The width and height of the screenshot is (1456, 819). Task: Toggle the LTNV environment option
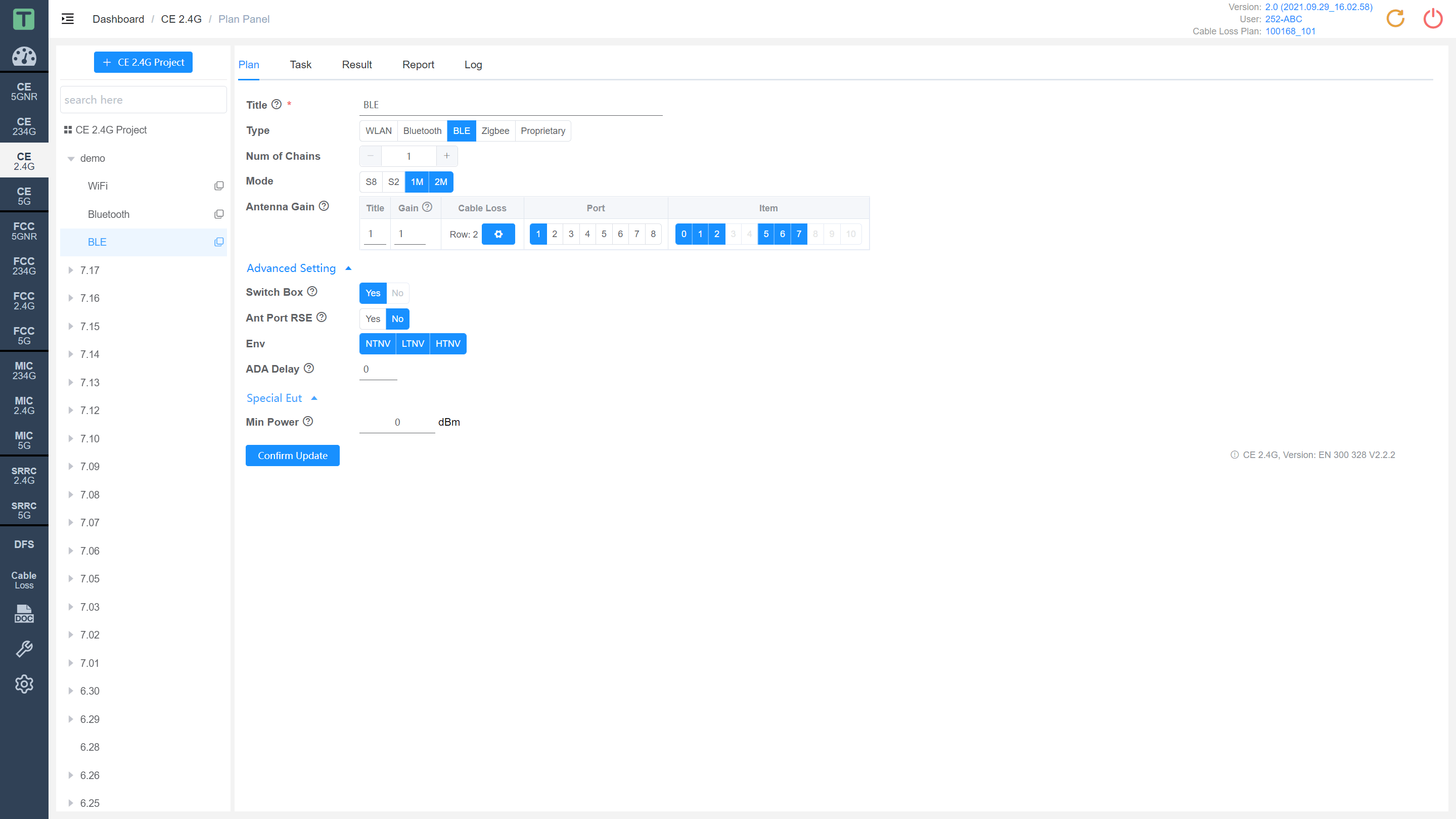click(x=413, y=344)
